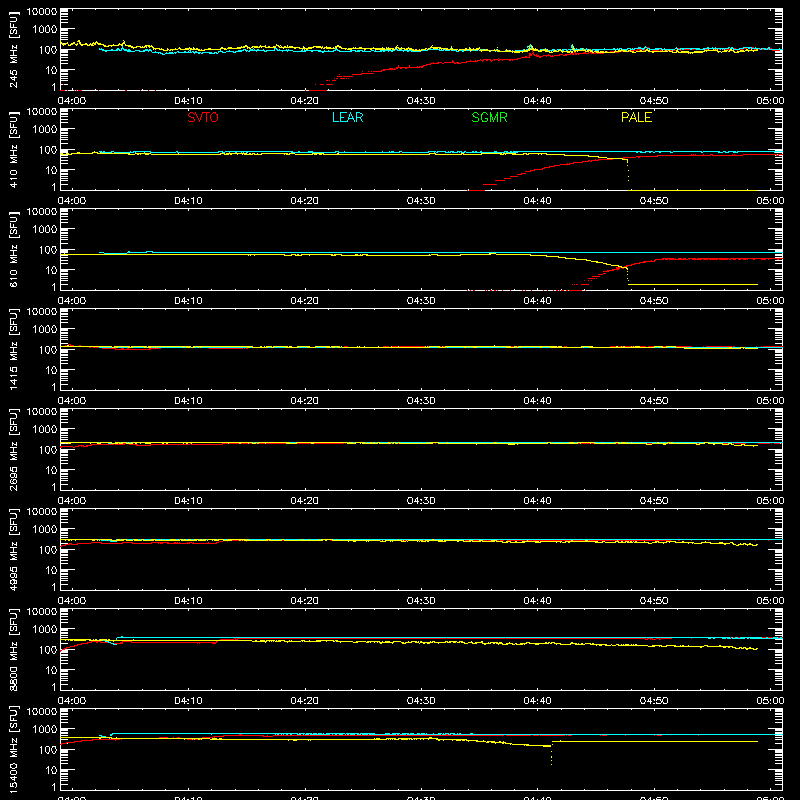Click the 04:00 time label under the 4995 MHz plot
This screenshot has height=800, width=800.
coord(72,601)
